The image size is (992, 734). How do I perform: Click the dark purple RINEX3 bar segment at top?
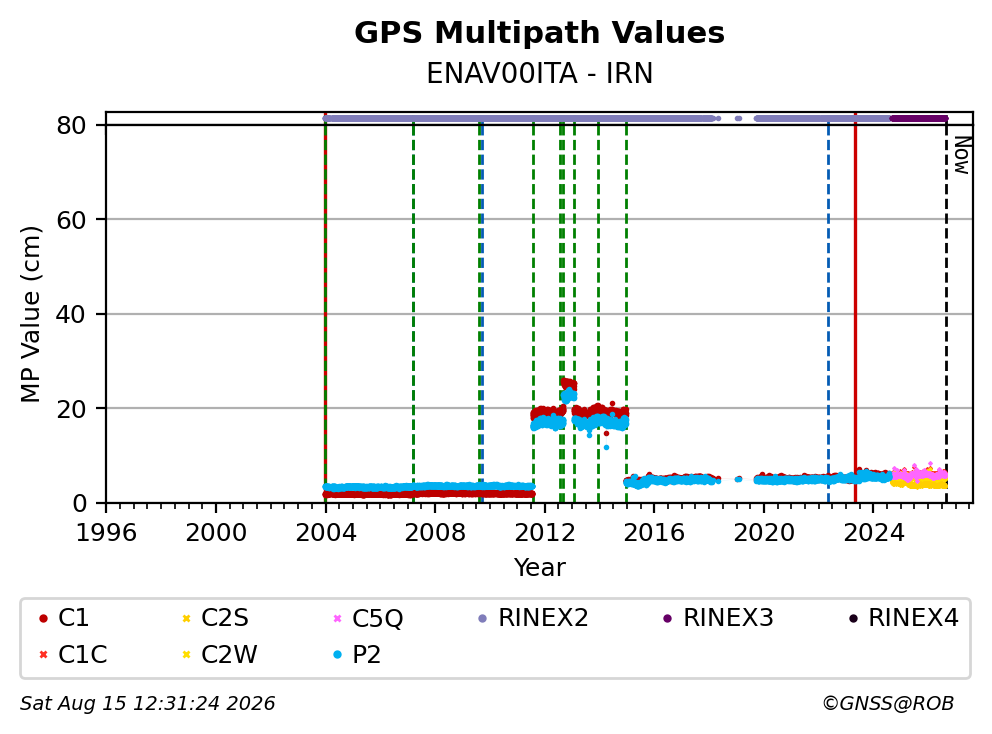click(x=919, y=118)
